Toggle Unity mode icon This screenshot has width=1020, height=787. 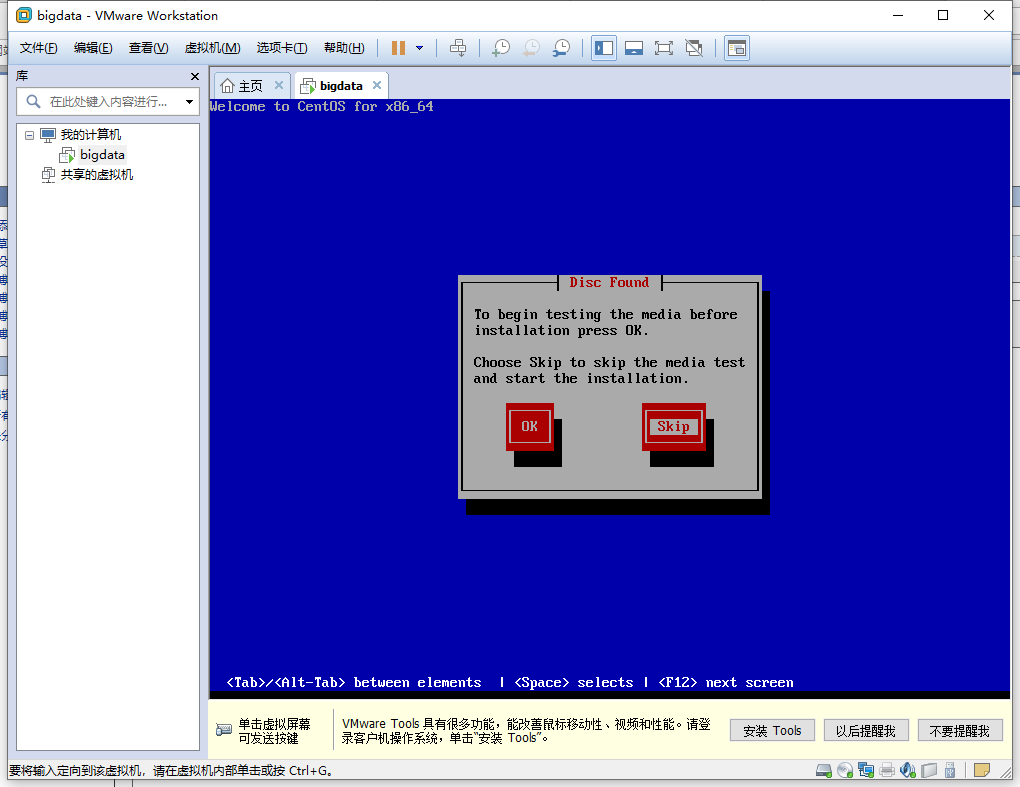[694, 48]
